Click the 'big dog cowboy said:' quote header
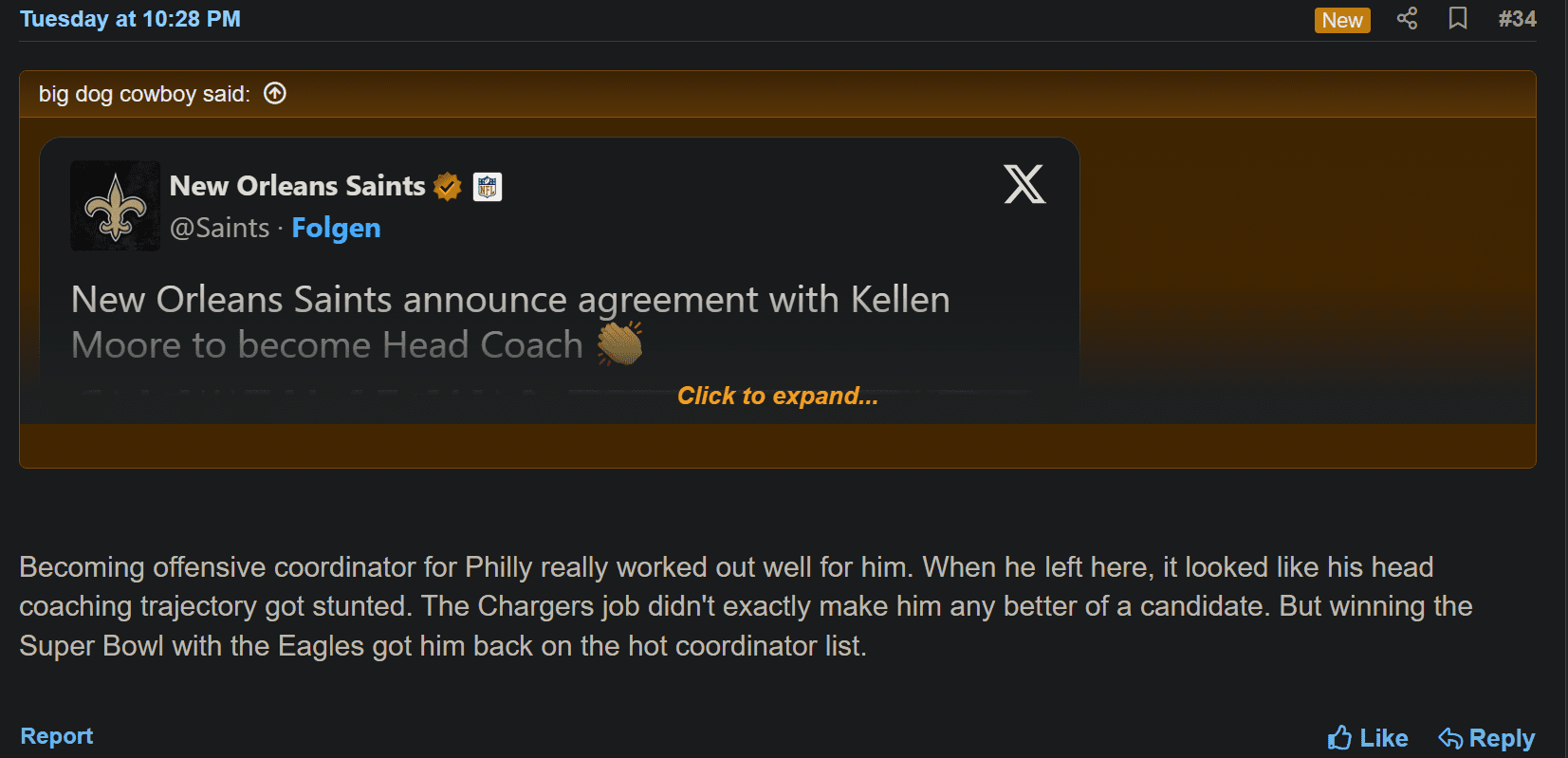Screen dimensions: 1568x758 [x=144, y=94]
